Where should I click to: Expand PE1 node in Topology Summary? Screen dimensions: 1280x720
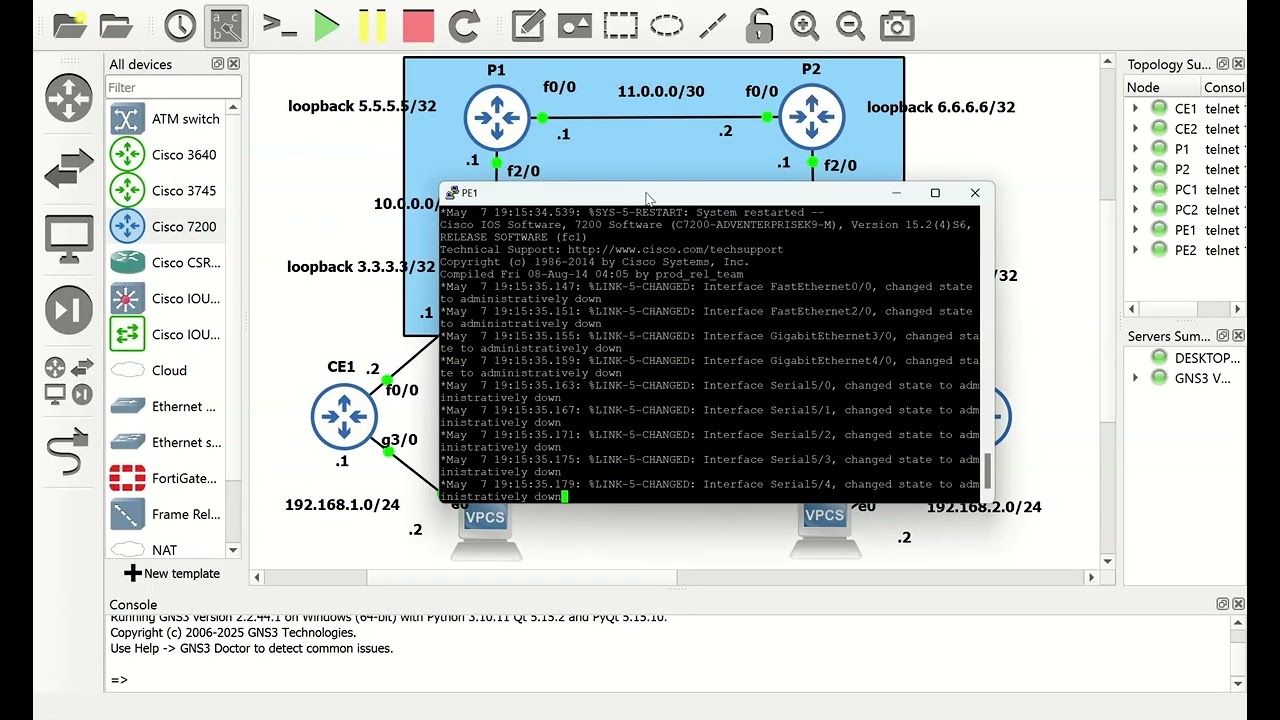pos(1135,230)
